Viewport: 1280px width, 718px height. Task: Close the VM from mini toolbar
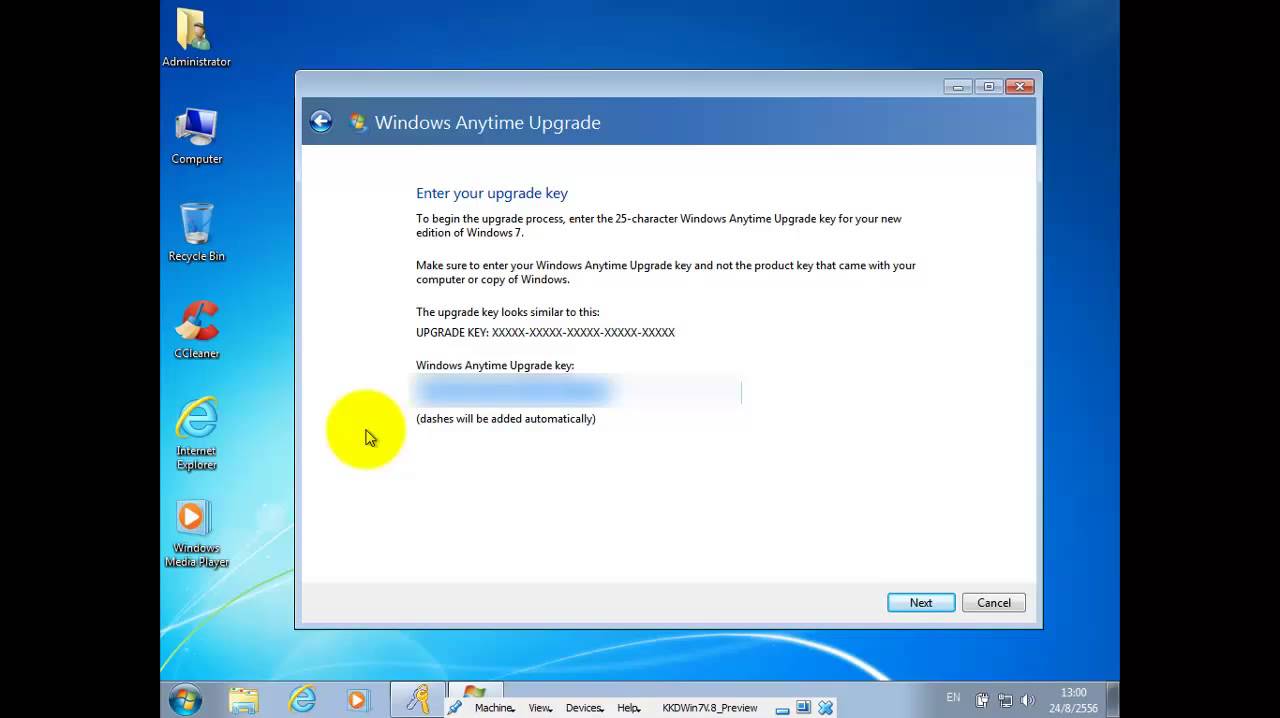825,707
